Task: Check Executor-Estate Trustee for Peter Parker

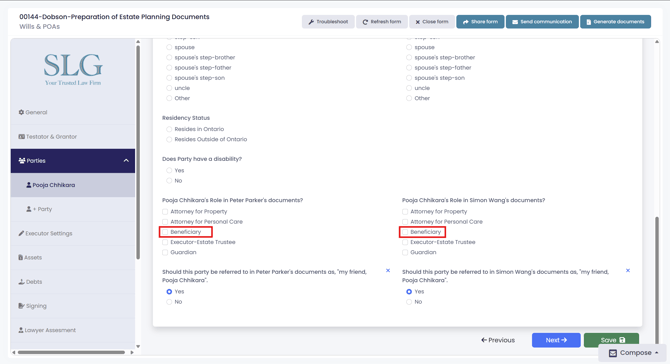Action: [x=165, y=242]
